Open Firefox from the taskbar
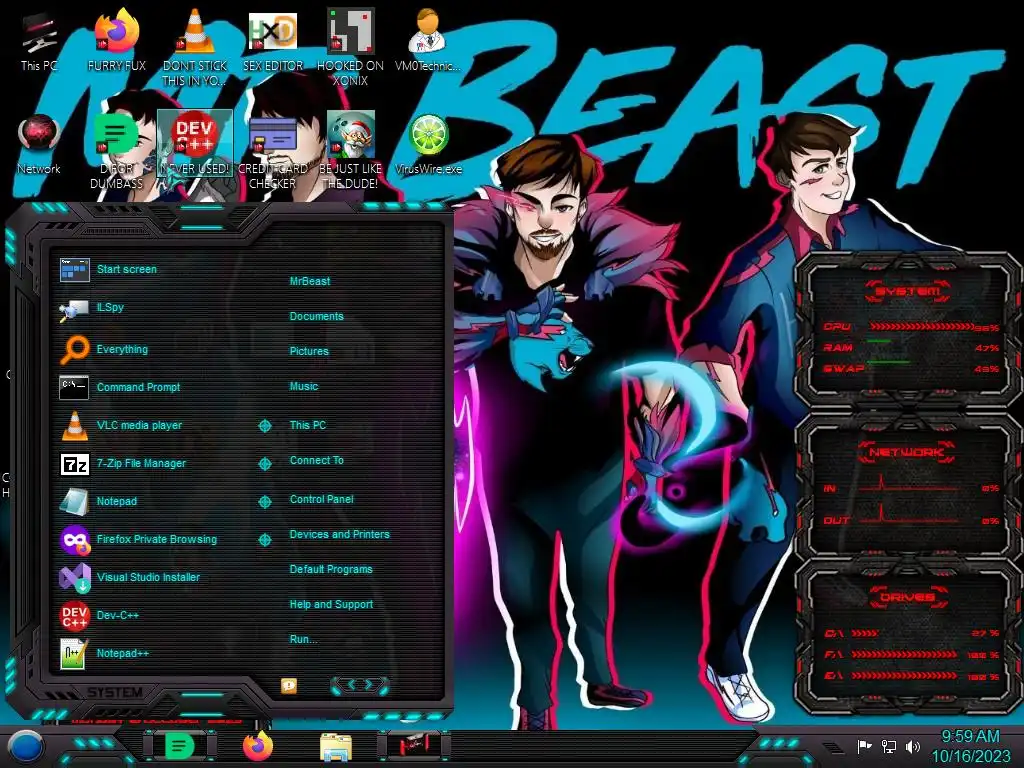This screenshot has width=1024, height=768. click(x=258, y=746)
